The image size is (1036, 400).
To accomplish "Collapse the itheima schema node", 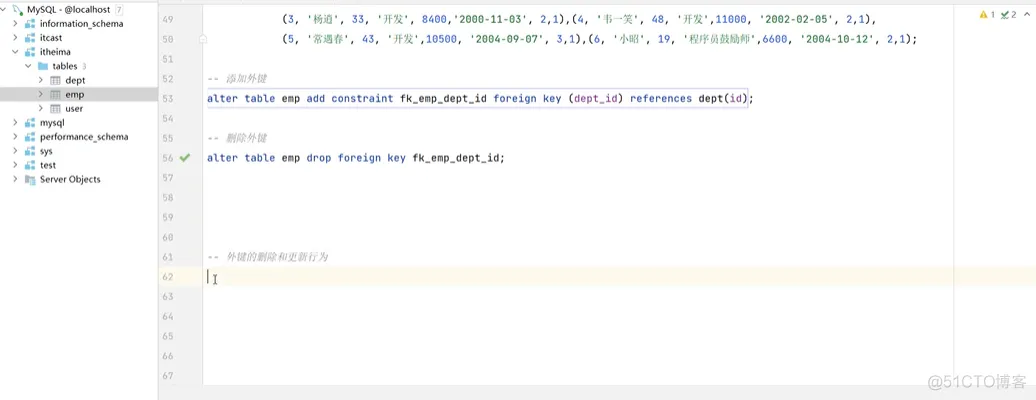I will pos(15,52).
